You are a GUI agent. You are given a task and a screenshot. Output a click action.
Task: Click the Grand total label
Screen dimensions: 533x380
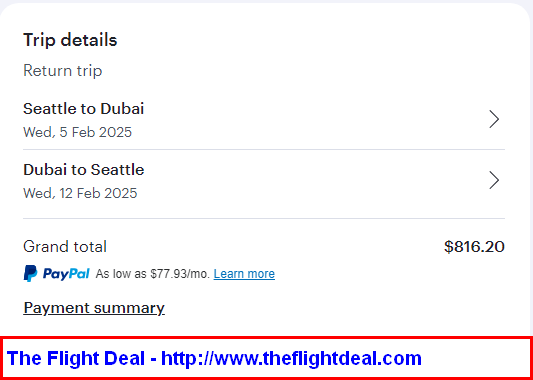pos(65,247)
